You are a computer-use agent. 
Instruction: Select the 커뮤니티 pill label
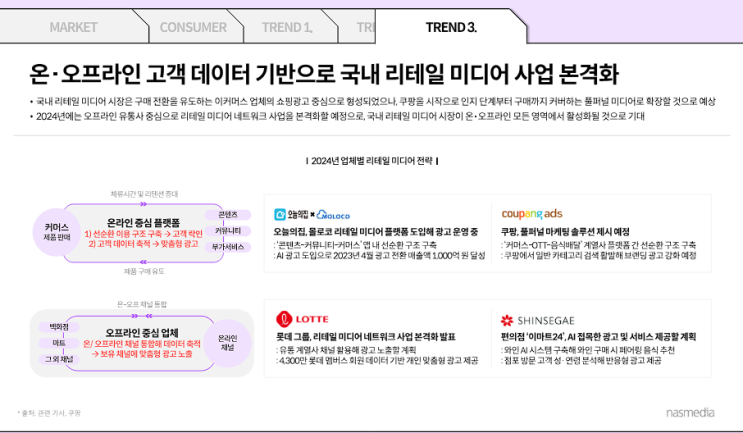[x=228, y=231]
